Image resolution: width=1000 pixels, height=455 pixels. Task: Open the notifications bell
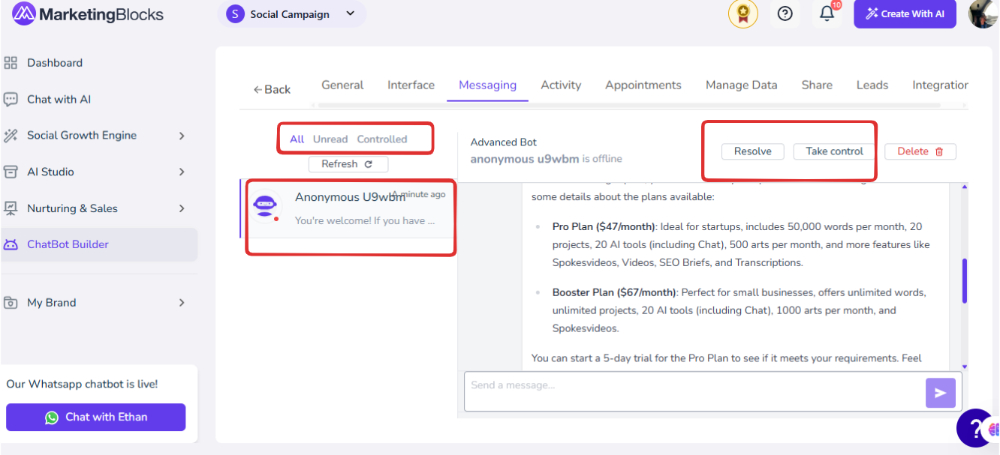point(827,13)
